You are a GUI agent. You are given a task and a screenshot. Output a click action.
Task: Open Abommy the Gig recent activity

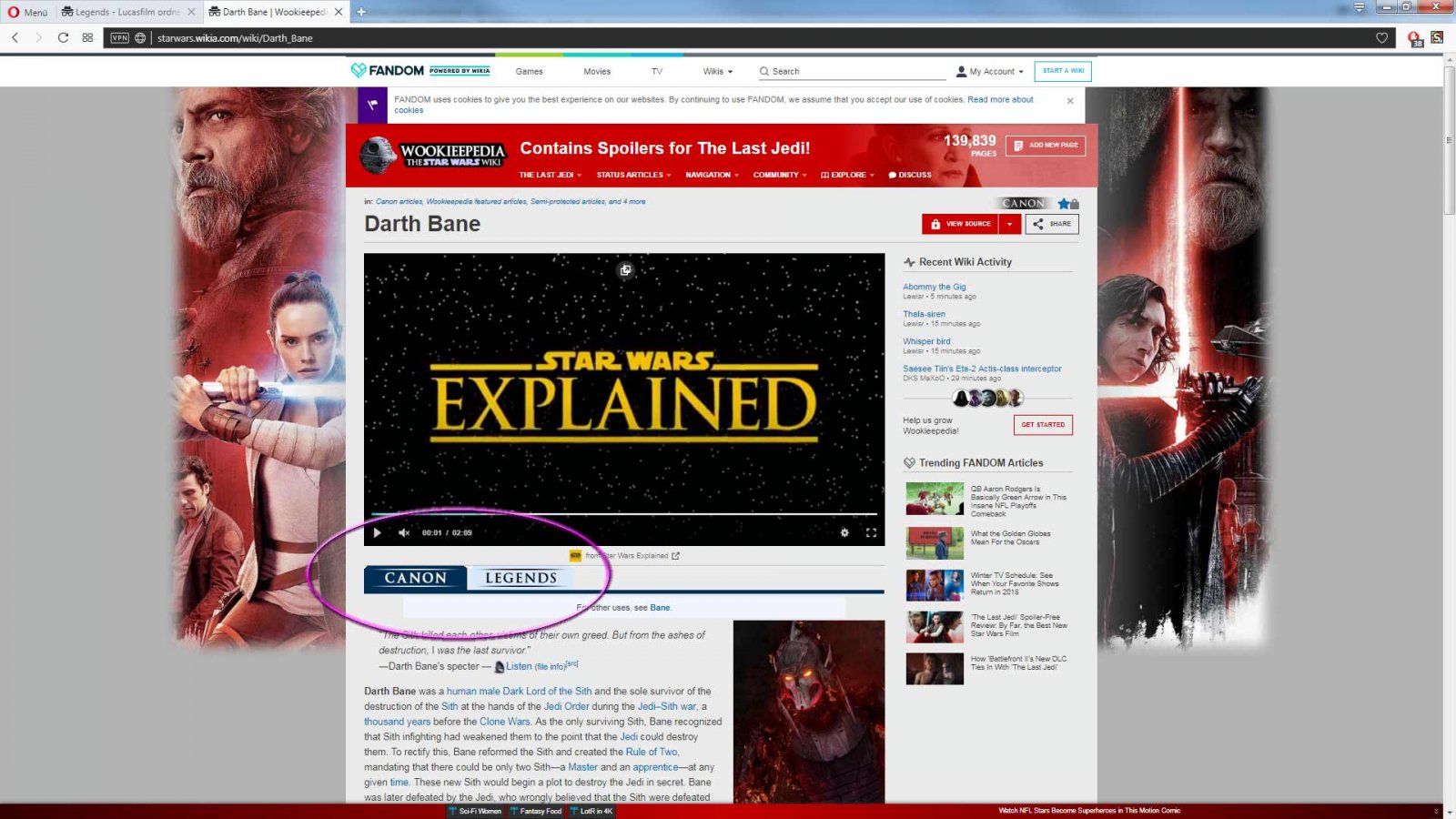point(935,287)
